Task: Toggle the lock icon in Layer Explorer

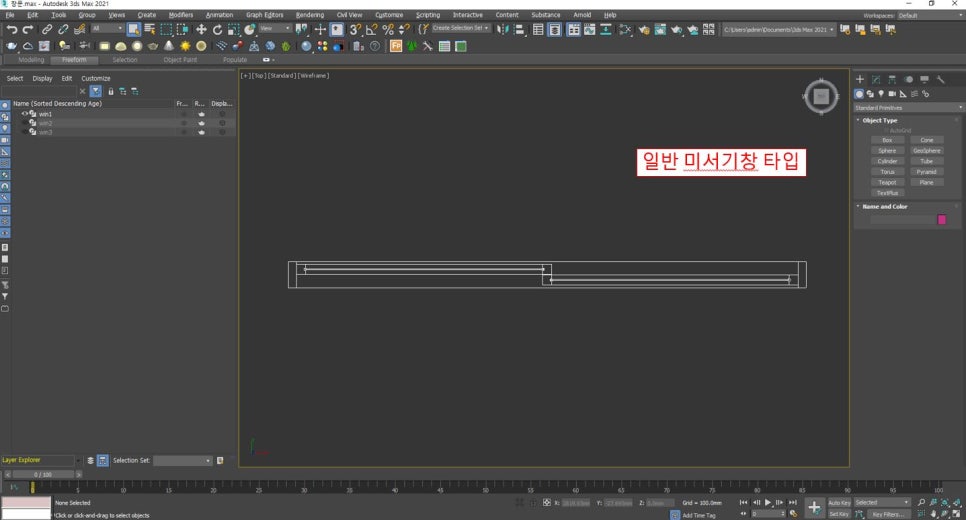Action: (x=111, y=91)
